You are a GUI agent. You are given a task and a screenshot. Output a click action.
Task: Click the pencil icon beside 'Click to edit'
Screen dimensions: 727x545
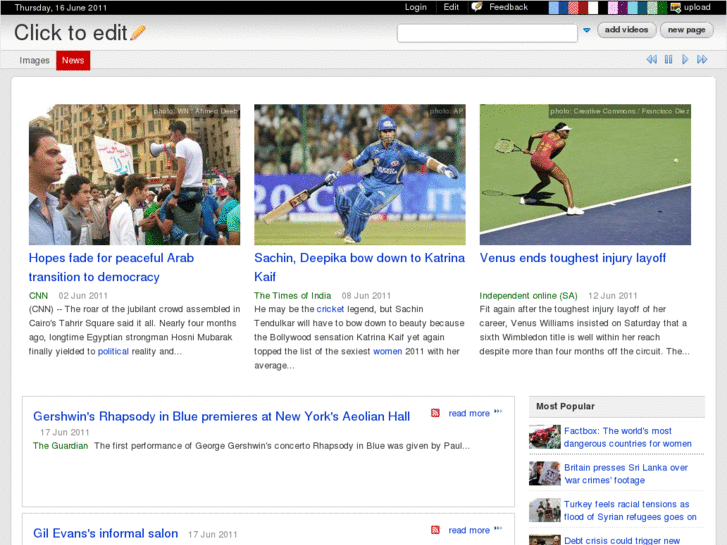(x=138, y=32)
